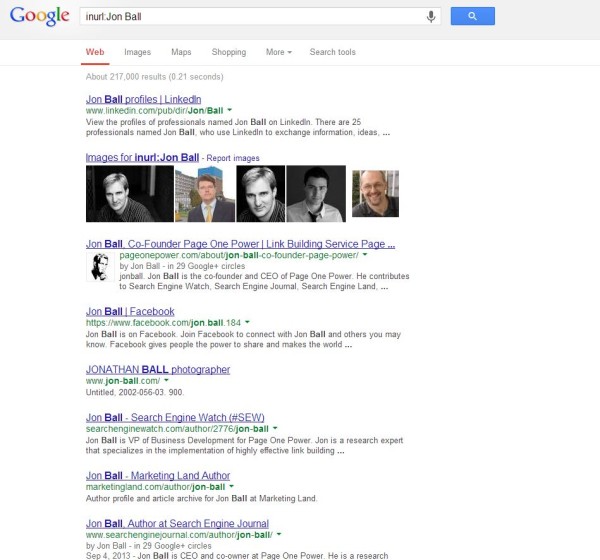Click the Google logo

click(39, 16)
